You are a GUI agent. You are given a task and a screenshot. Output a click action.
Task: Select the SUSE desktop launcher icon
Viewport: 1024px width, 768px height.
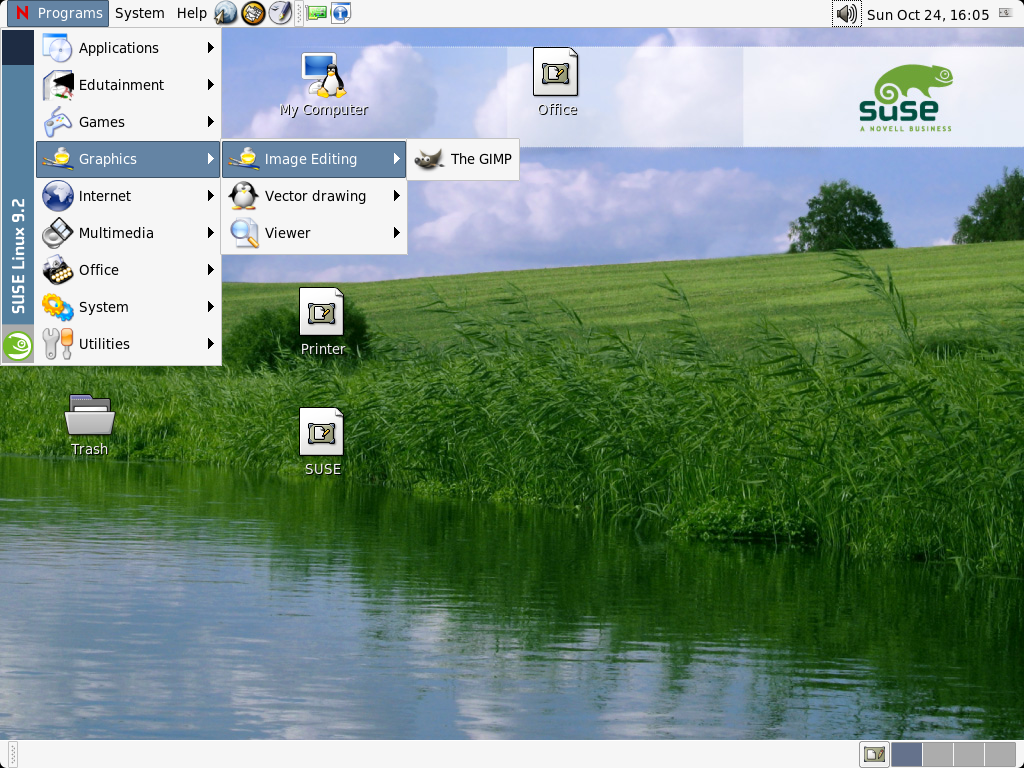point(322,443)
